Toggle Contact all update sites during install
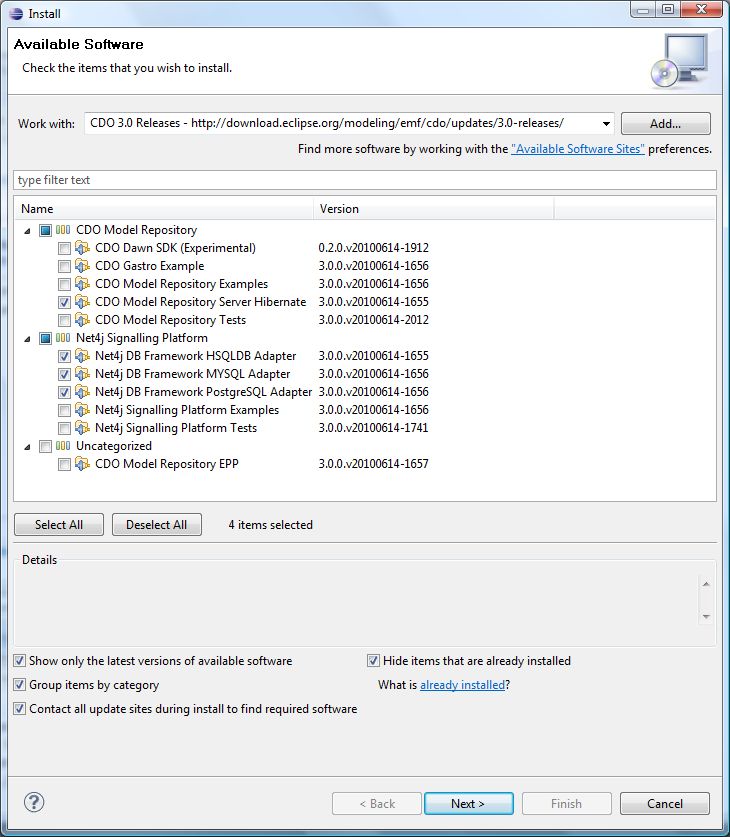The height and width of the screenshot is (837, 730). point(19,709)
